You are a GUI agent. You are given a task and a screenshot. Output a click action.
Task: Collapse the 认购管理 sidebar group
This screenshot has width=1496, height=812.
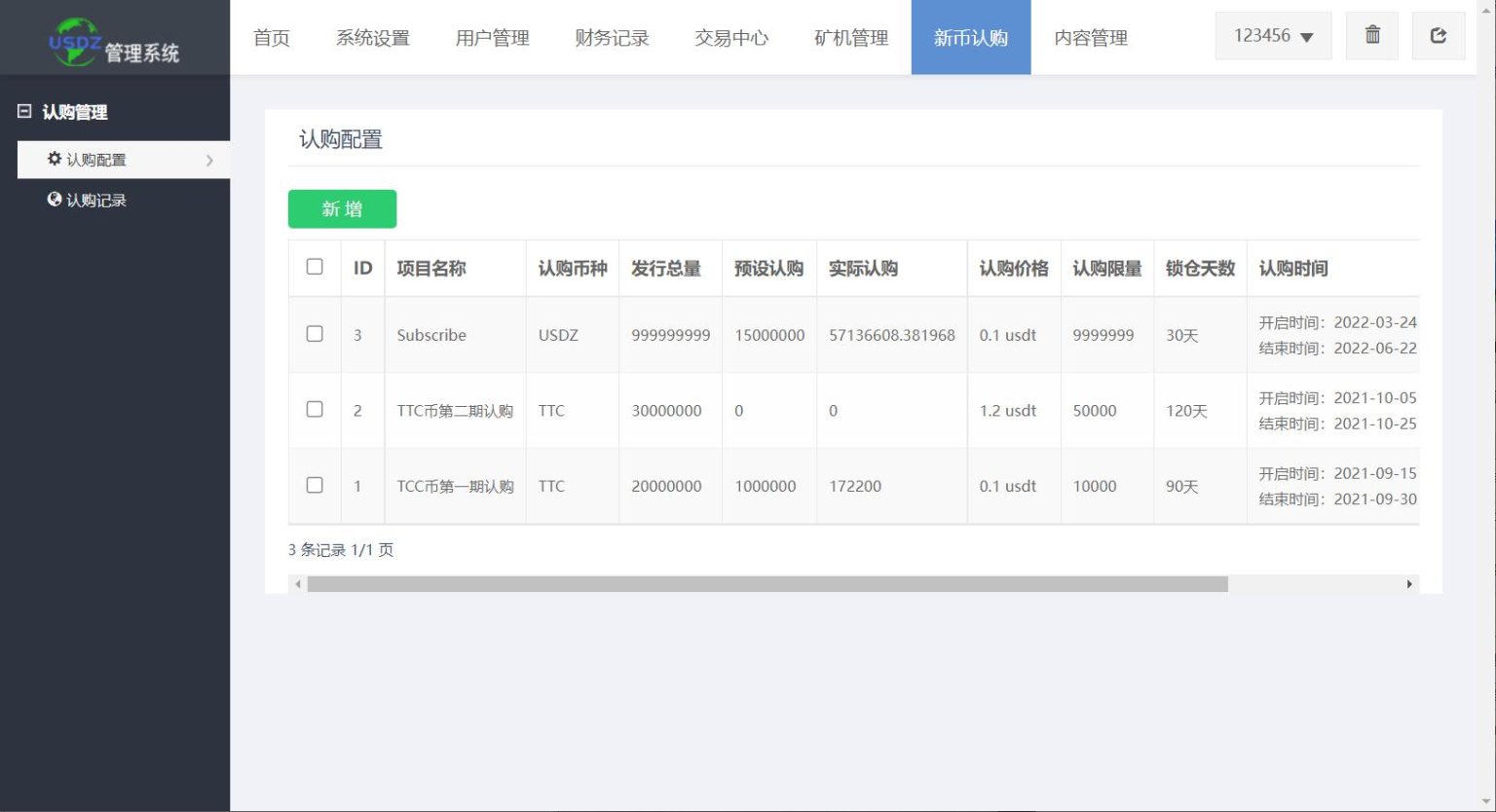pos(24,112)
